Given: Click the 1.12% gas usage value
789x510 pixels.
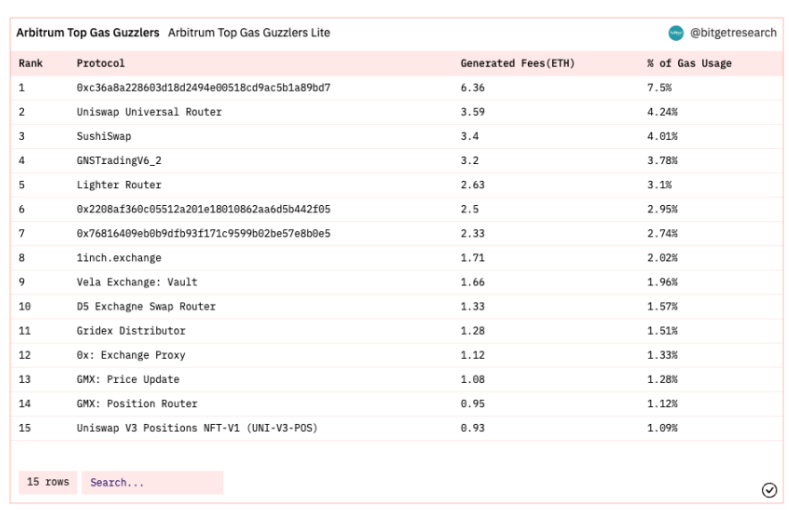Looking at the screenshot, I should point(662,403).
